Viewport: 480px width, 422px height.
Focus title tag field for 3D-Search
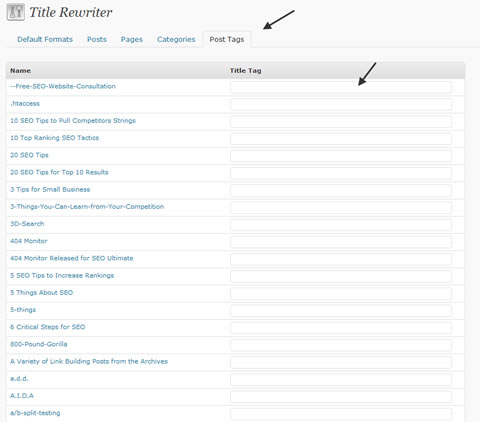click(x=341, y=225)
